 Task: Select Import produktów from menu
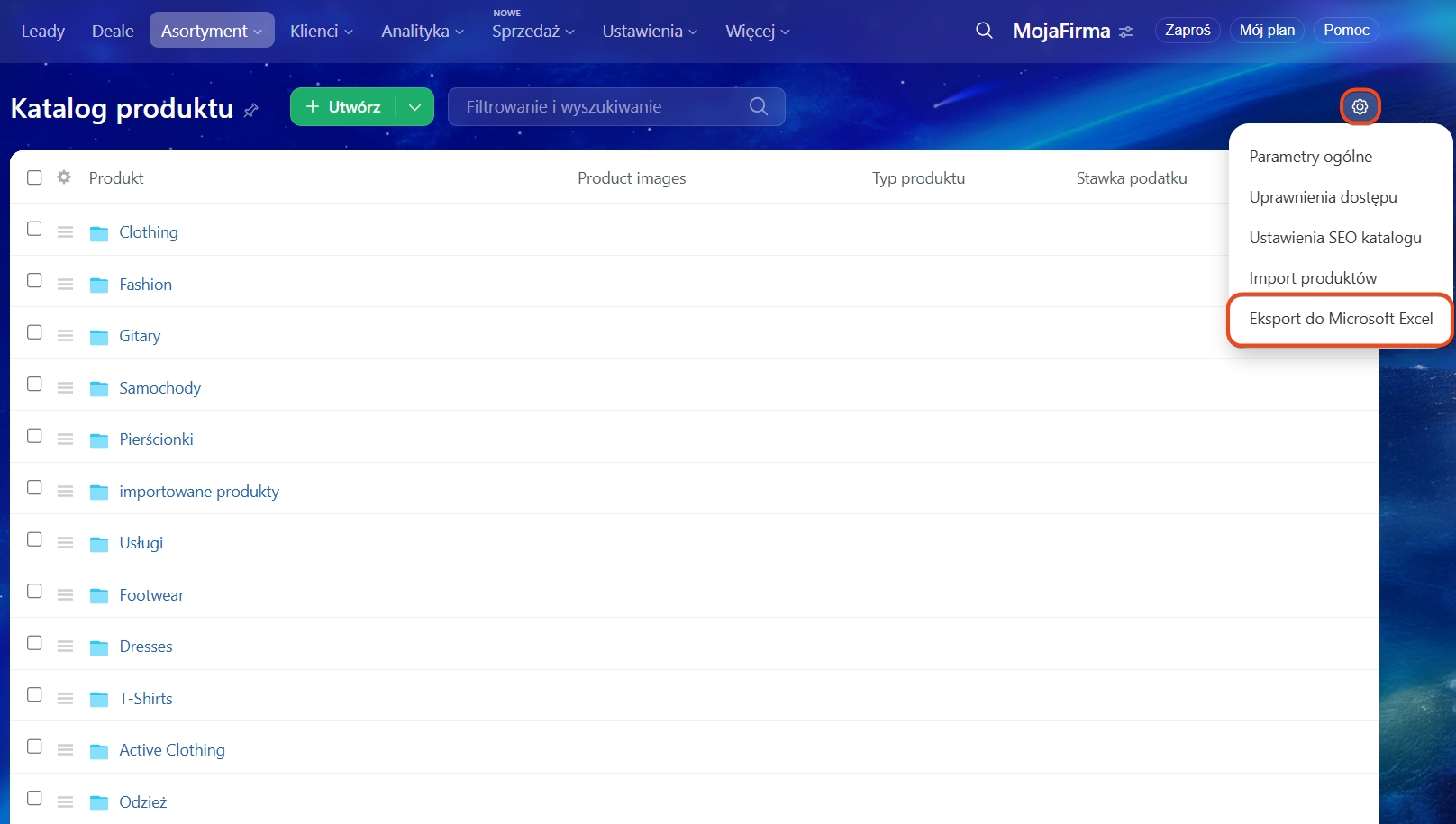coord(1312,278)
